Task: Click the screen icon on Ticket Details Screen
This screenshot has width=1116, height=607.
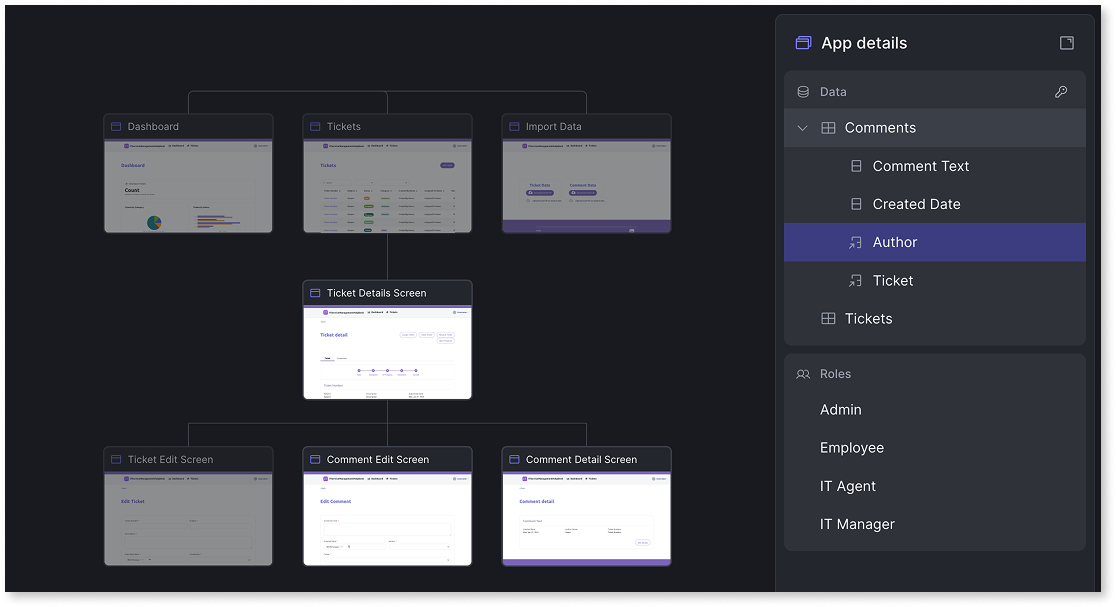Action: [x=315, y=293]
